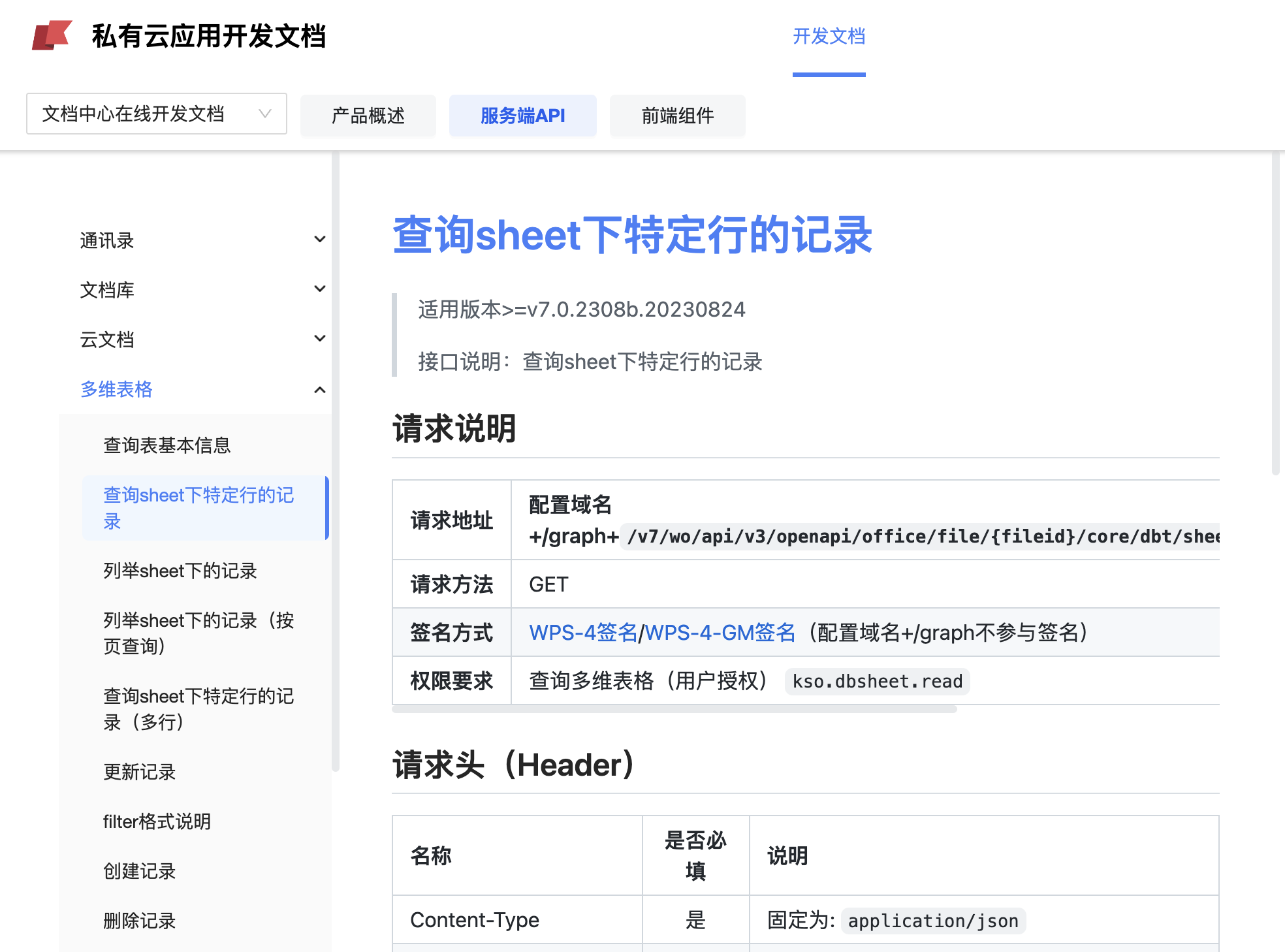This screenshot has width=1285, height=952.
Task: Open the WPS-4签名 link
Action: (582, 633)
